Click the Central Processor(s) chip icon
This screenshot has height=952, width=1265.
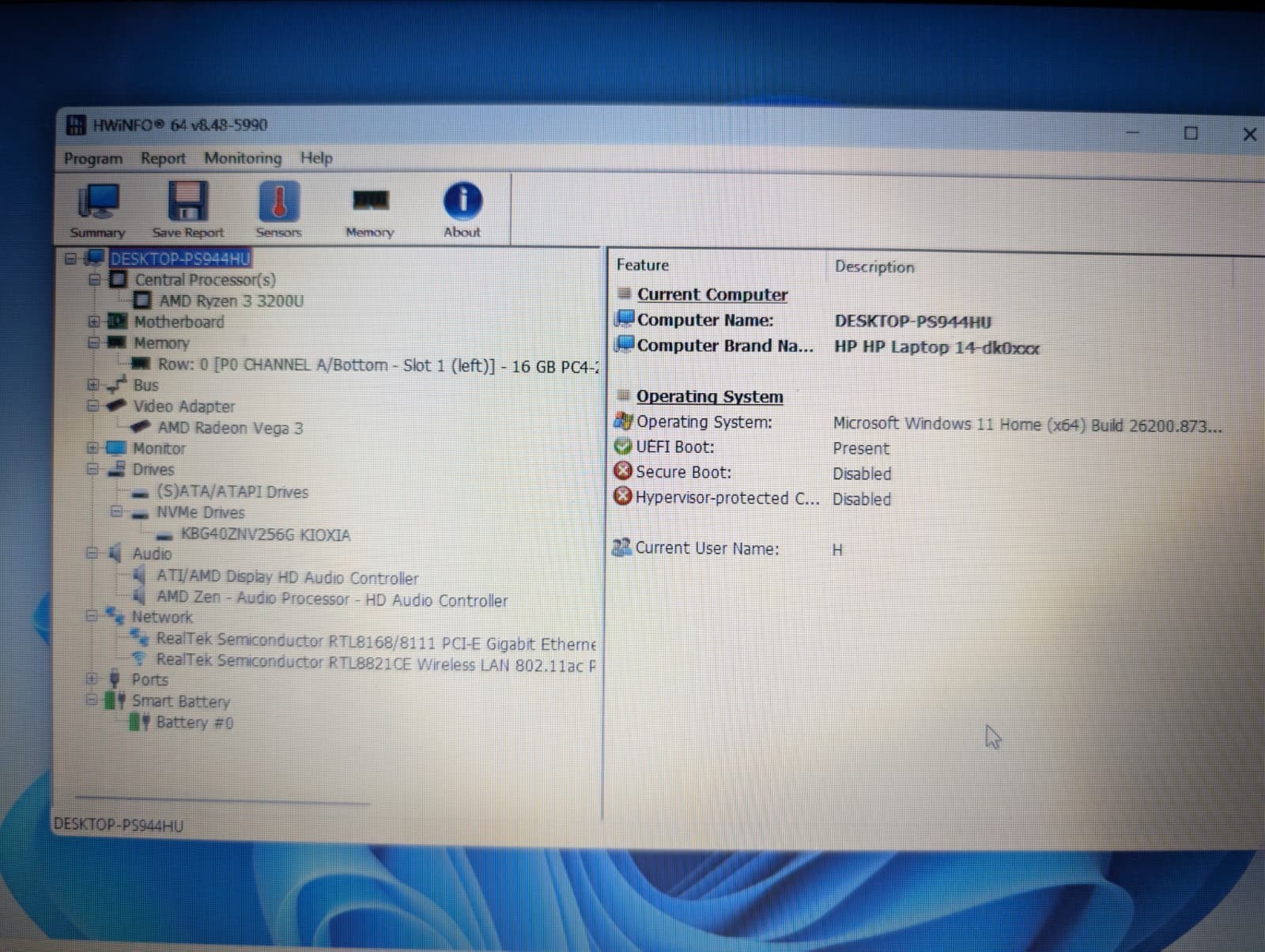119,279
